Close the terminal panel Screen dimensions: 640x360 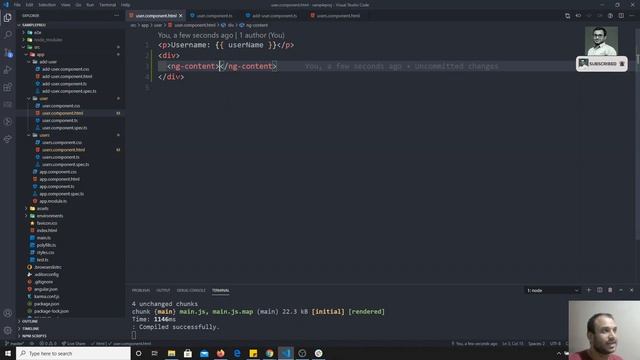631,290
